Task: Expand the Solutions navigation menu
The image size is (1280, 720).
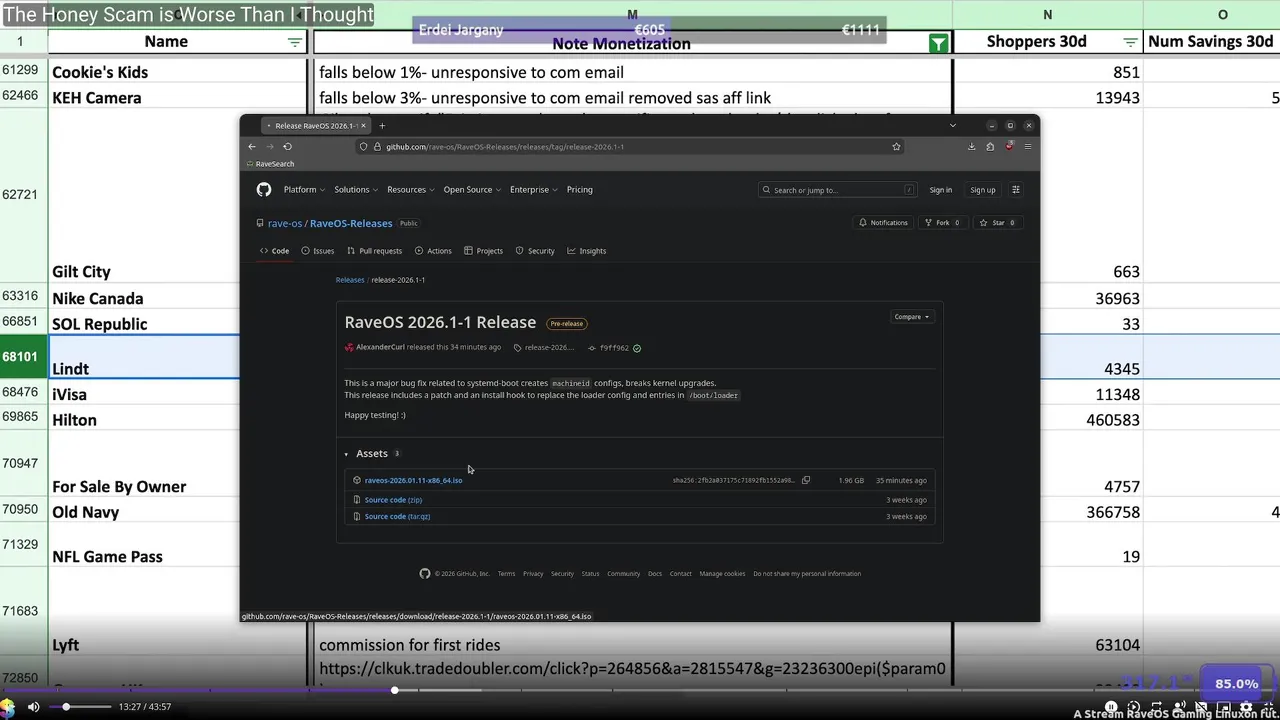Action: coord(356,189)
